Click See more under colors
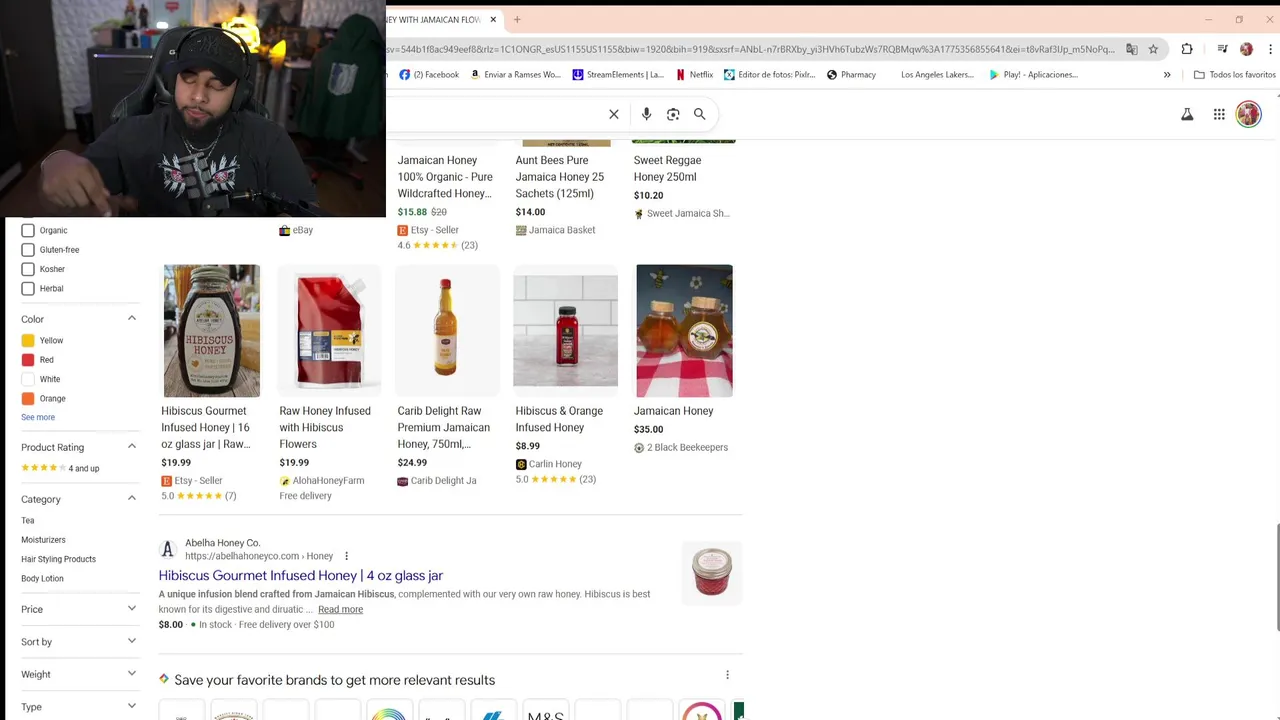 38,417
